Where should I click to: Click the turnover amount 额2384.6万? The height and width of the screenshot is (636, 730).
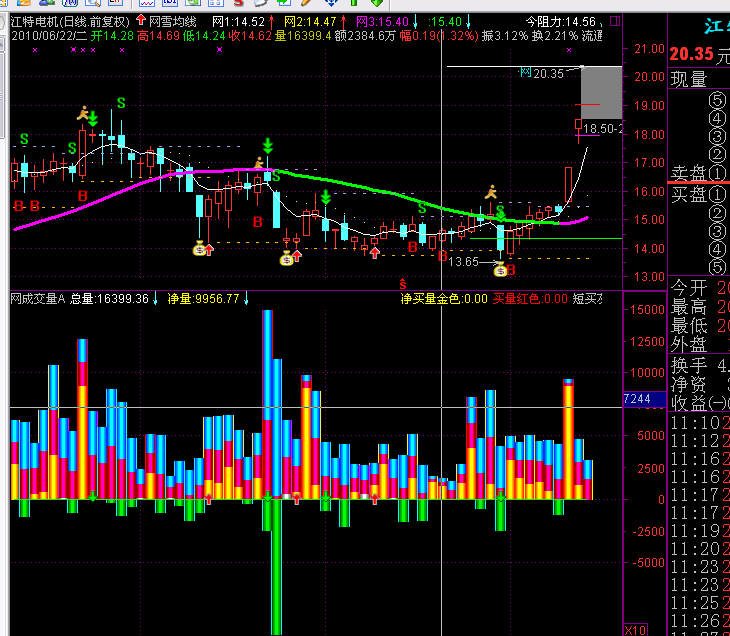coord(365,36)
